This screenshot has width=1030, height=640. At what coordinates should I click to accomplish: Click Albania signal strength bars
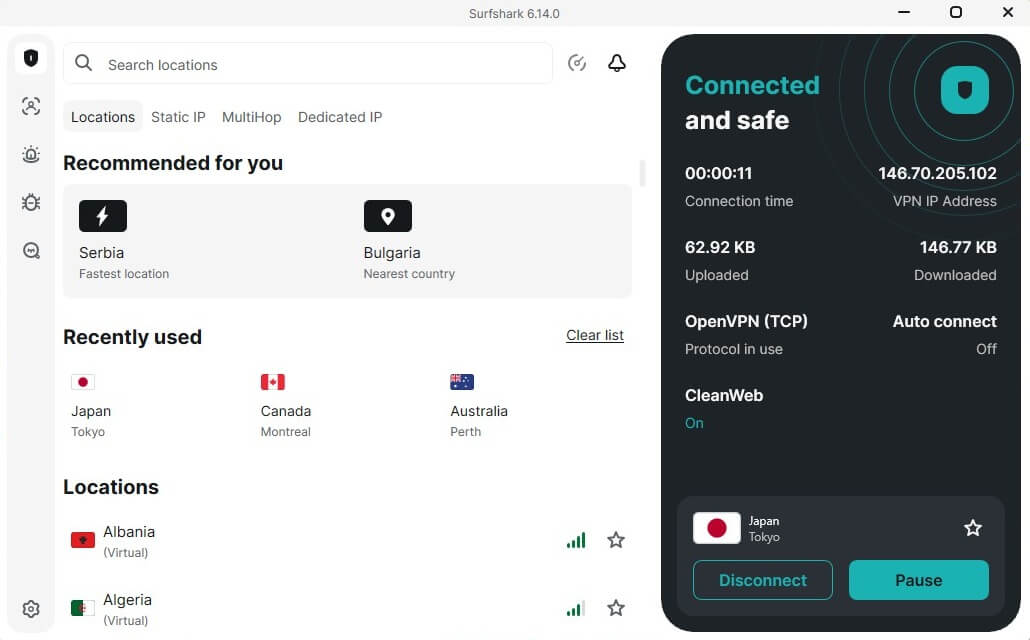click(x=576, y=540)
